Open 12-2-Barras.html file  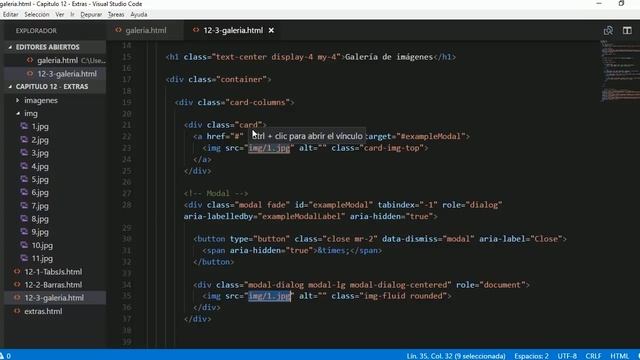(x=53, y=284)
